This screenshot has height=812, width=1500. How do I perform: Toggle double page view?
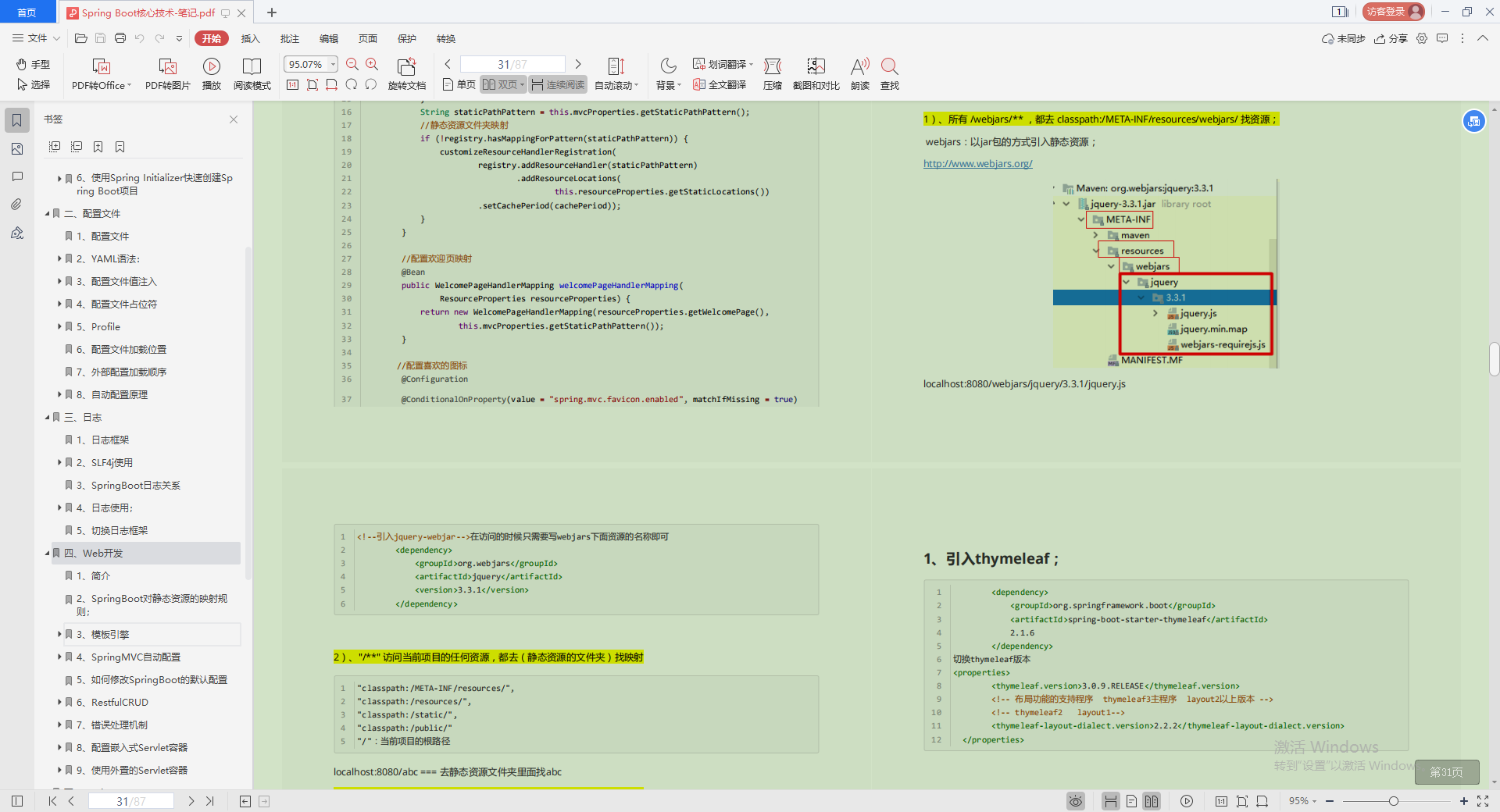pos(502,84)
